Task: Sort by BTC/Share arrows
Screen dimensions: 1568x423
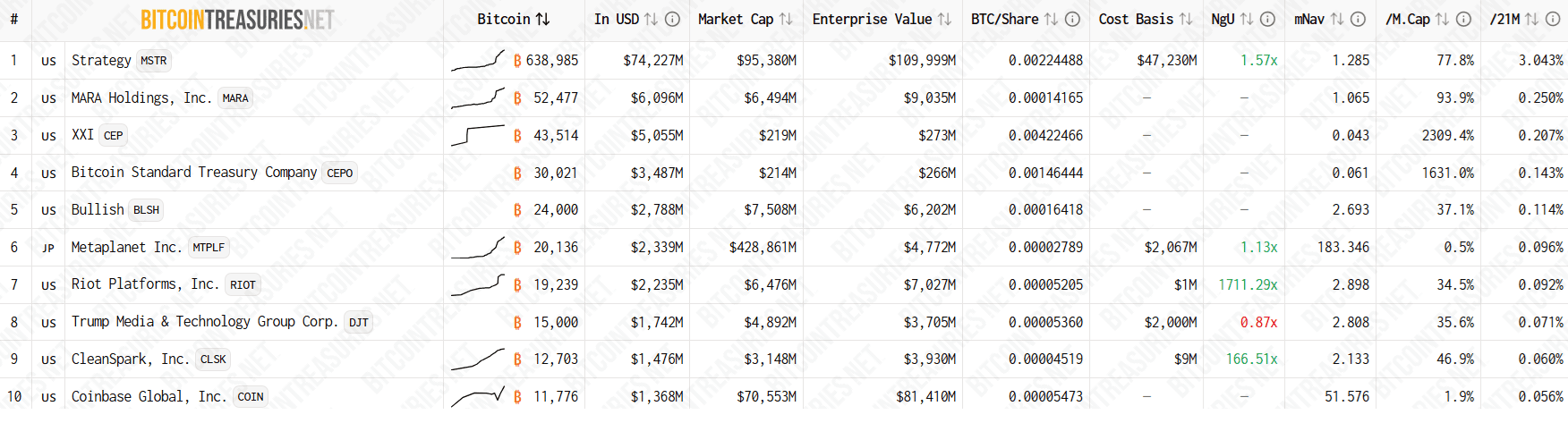Action: (x=1051, y=19)
